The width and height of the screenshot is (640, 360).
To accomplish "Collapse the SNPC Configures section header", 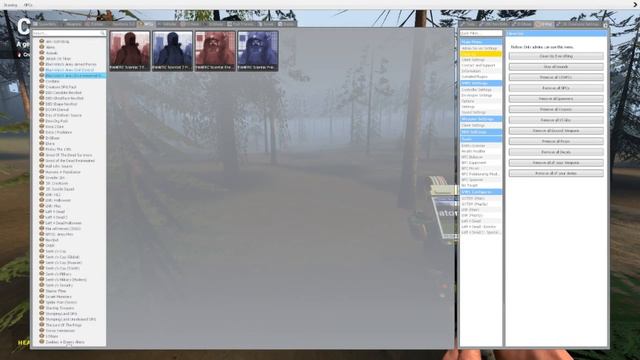I will coord(481,192).
